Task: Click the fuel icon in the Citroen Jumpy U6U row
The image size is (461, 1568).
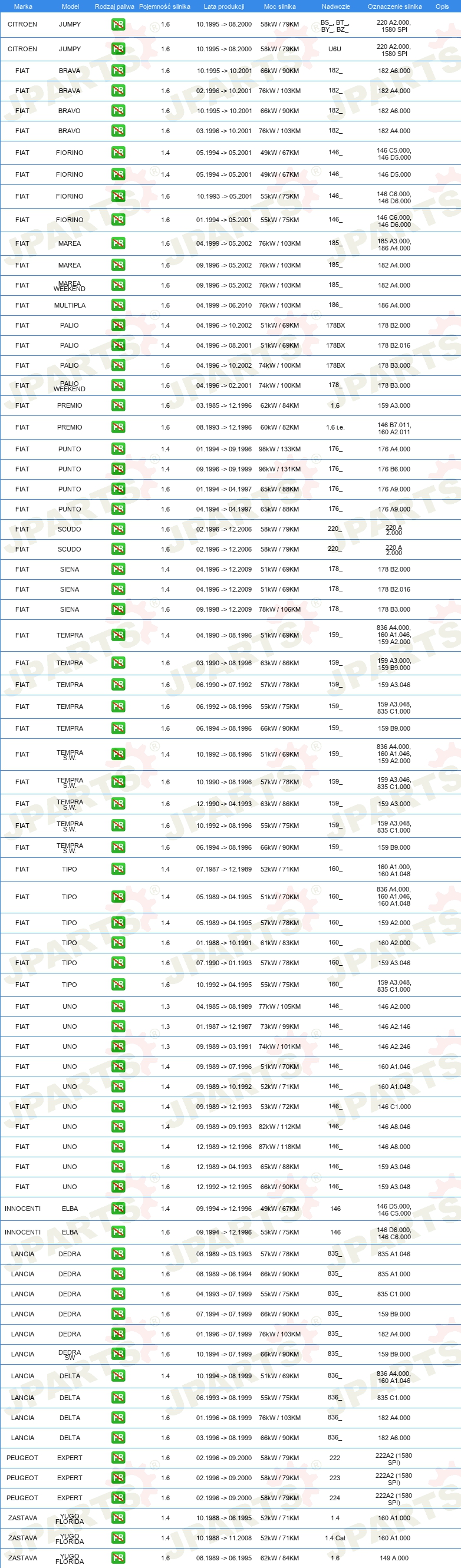Action: [x=118, y=49]
